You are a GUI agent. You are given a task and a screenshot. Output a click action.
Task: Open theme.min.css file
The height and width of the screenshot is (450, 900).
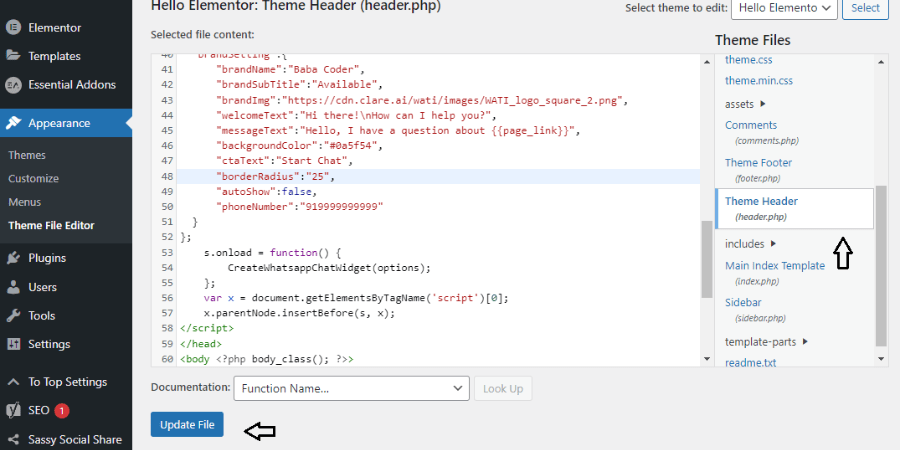(x=759, y=81)
